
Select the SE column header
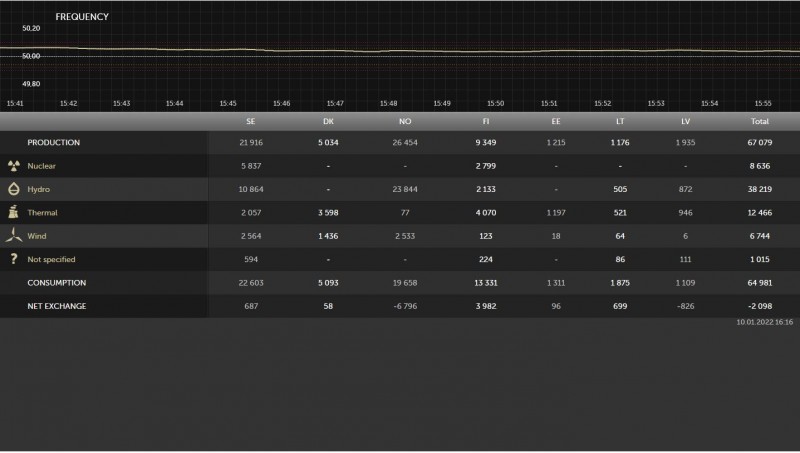[250, 121]
